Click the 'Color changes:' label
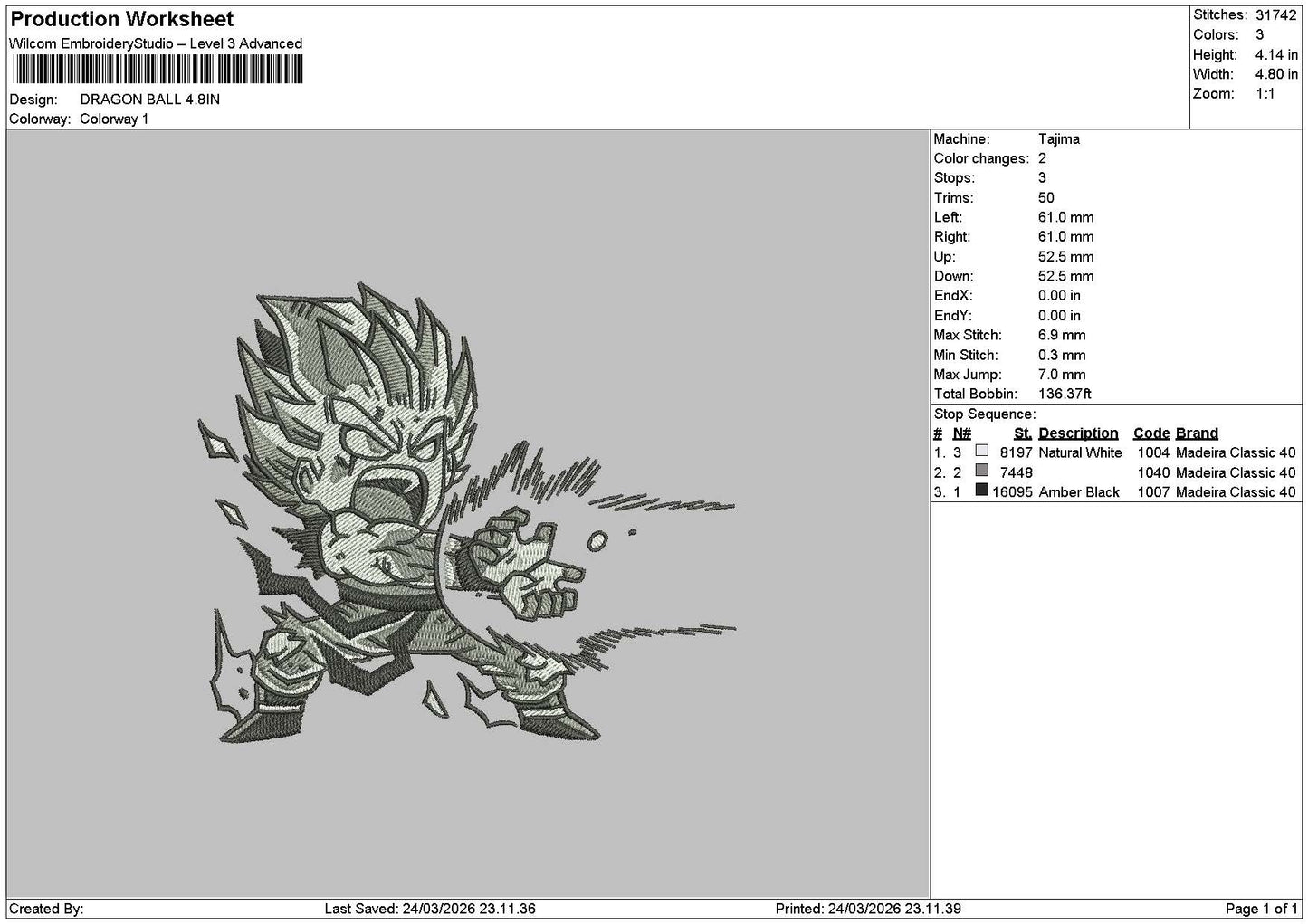 (981, 158)
